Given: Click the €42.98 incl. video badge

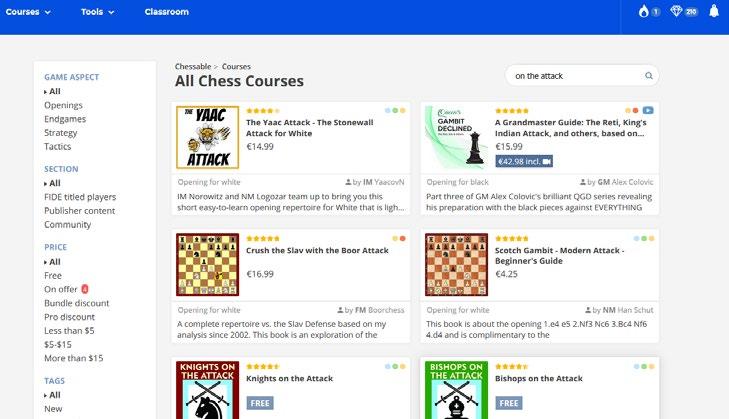Looking at the screenshot, I should tap(524, 161).
